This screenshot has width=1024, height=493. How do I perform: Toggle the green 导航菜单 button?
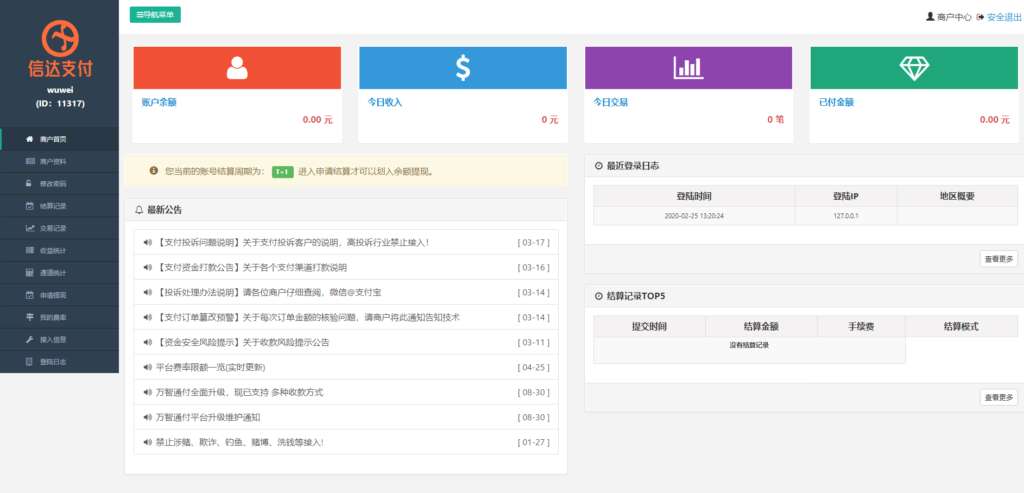point(155,14)
